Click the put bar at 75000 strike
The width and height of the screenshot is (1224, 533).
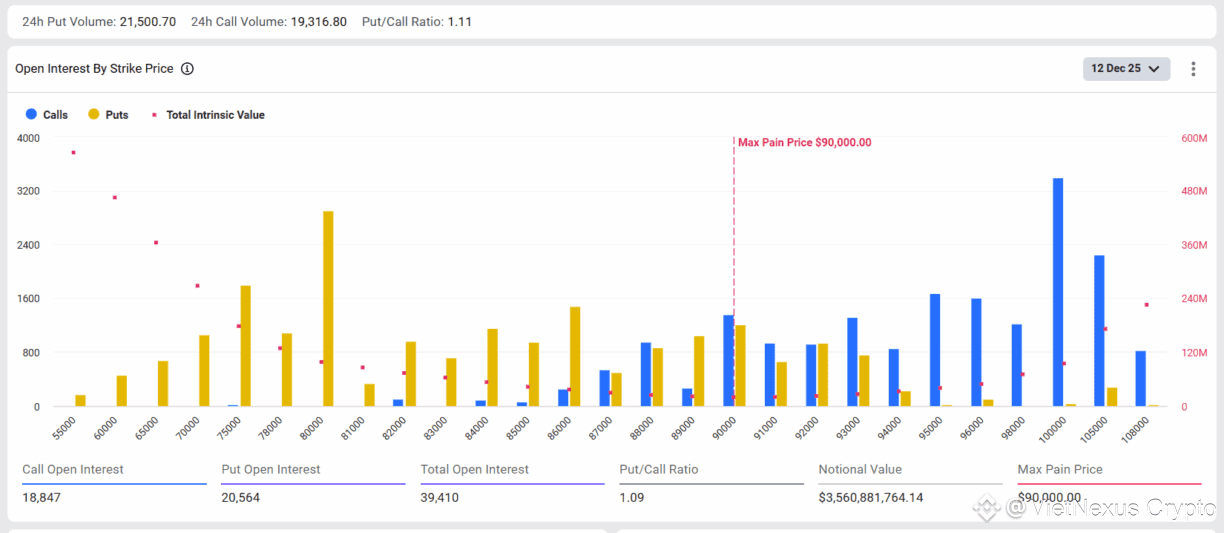[246, 345]
